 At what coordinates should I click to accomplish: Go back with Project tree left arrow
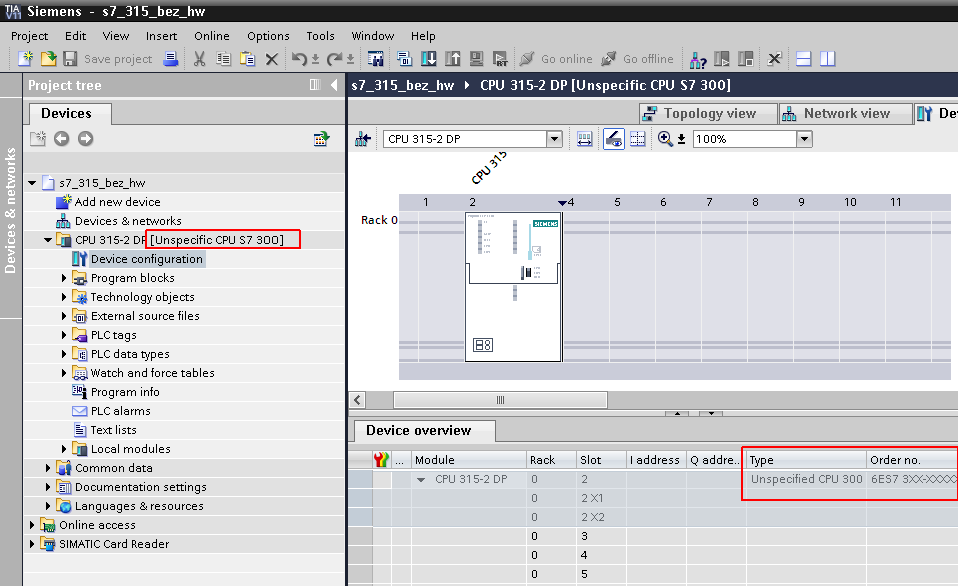pos(62,139)
